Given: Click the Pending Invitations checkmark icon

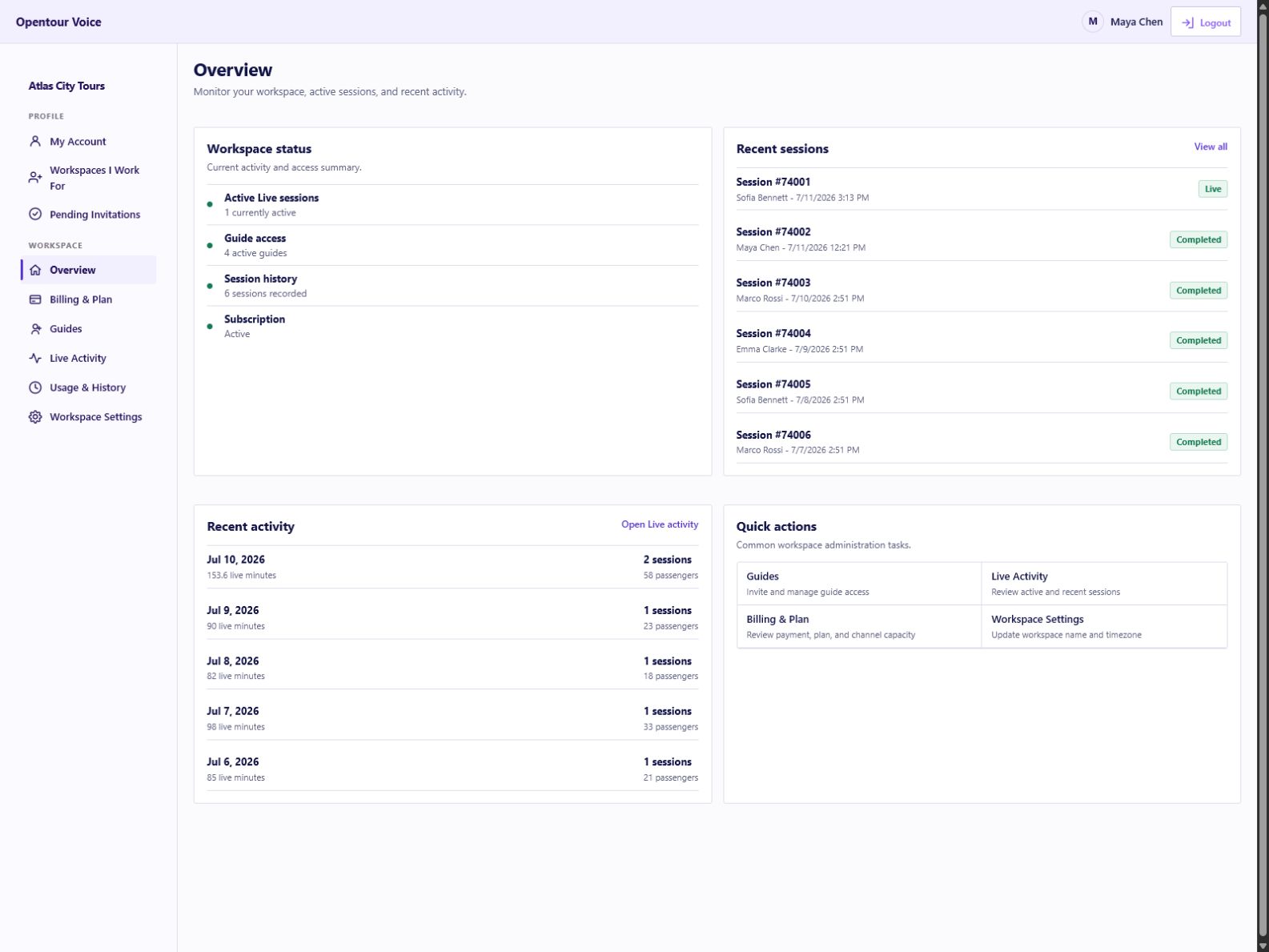Looking at the screenshot, I should coord(35,215).
